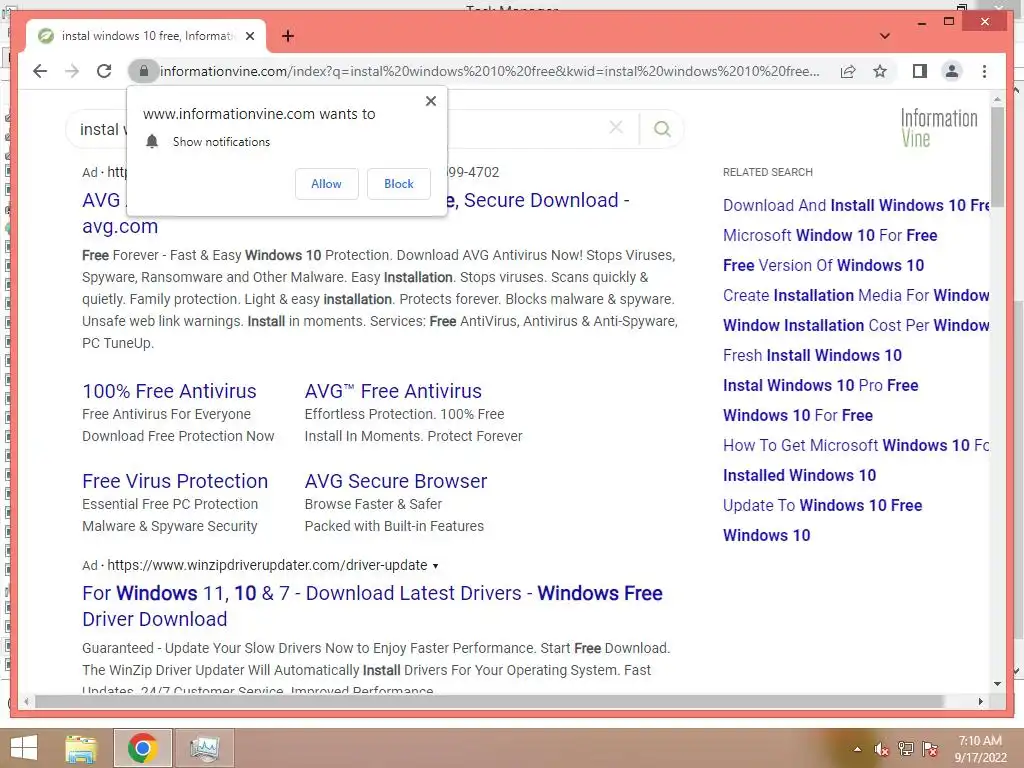This screenshot has height=768, width=1024.
Task: Select 'Create Installation Media For Windows' related search
Action: tap(856, 296)
